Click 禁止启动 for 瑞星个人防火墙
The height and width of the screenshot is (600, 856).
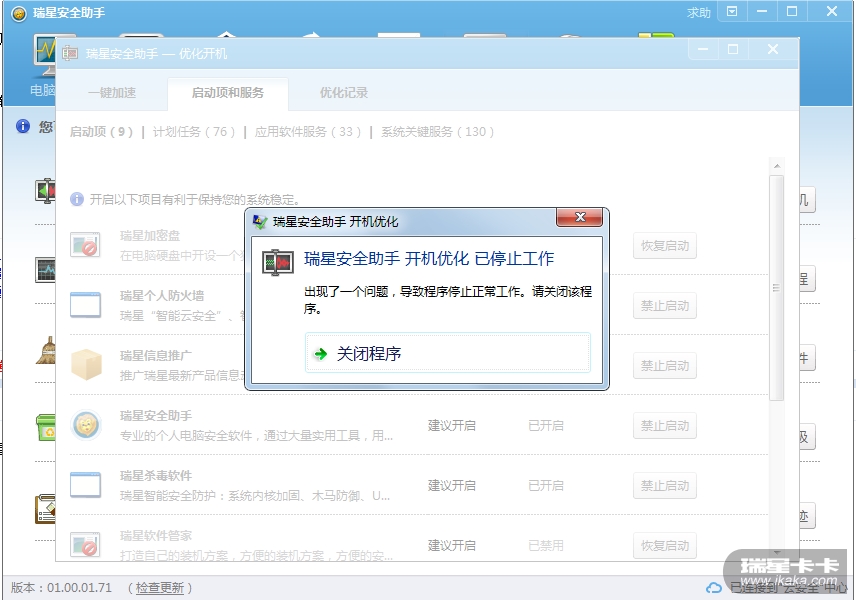coord(664,306)
